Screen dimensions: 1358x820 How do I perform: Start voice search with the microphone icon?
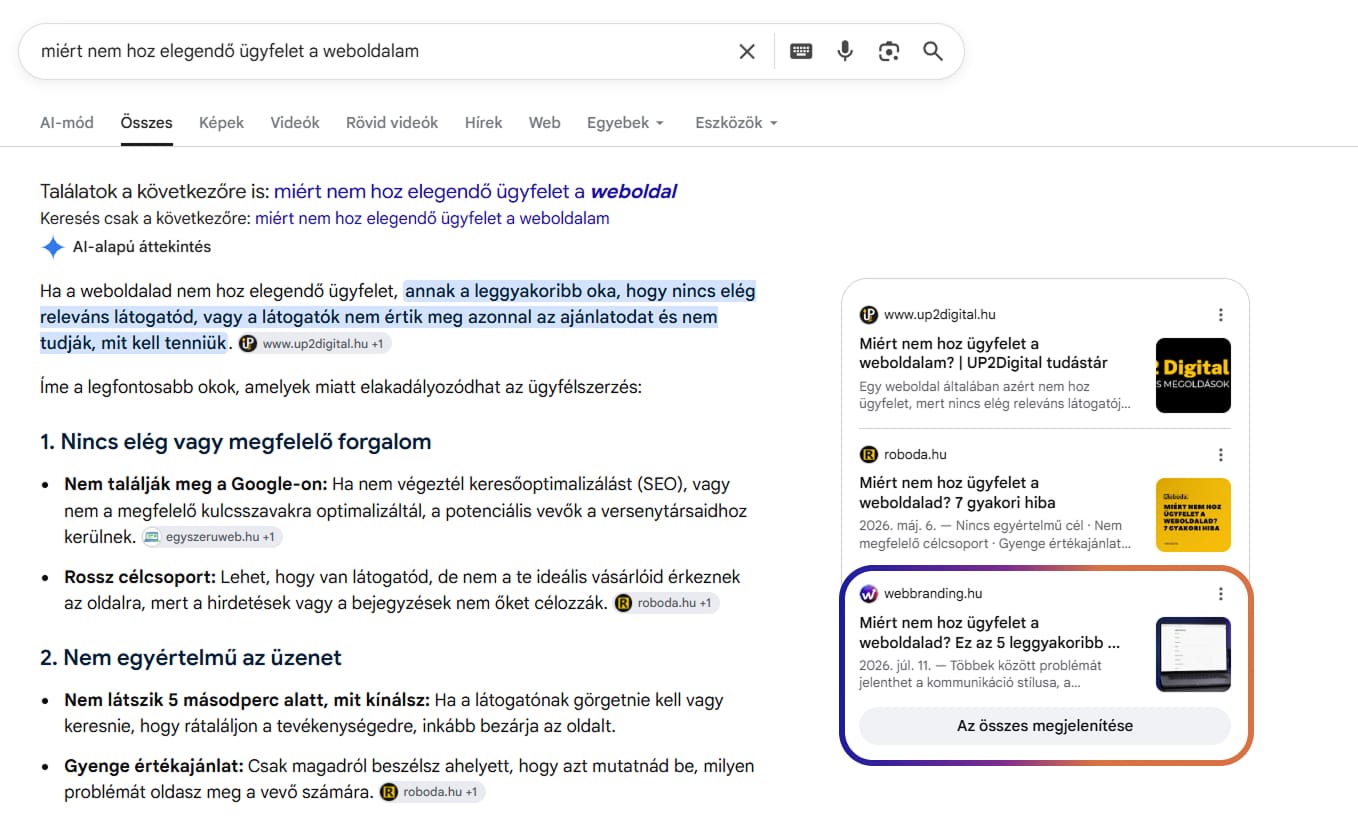[x=845, y=51]
